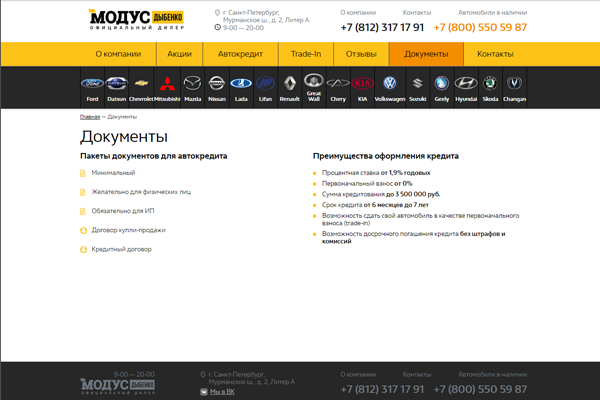Open the Минимальный document package
The height and width of the screenshot is (400, 600).
click(115, 173)
